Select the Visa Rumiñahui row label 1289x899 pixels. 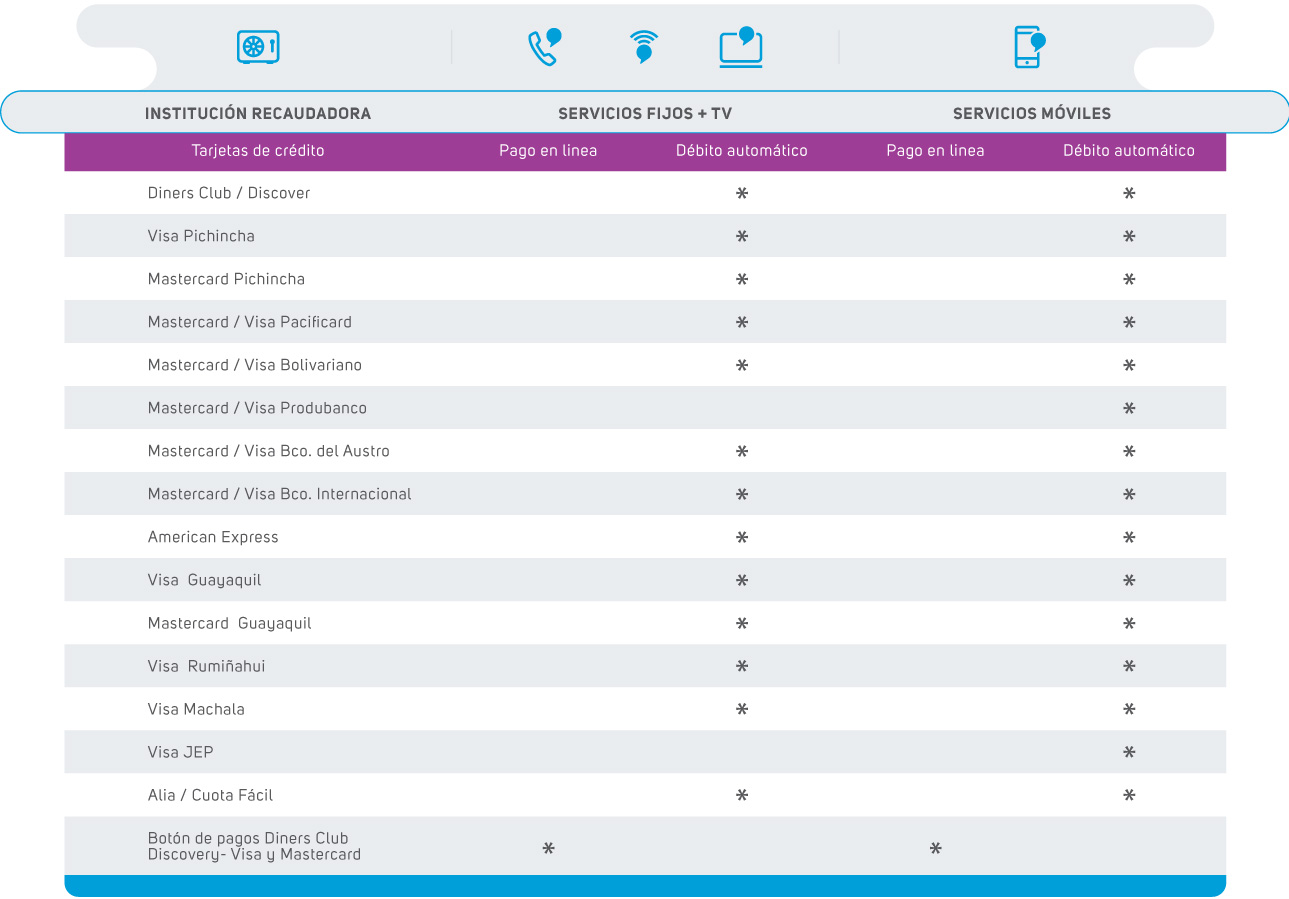206,666
